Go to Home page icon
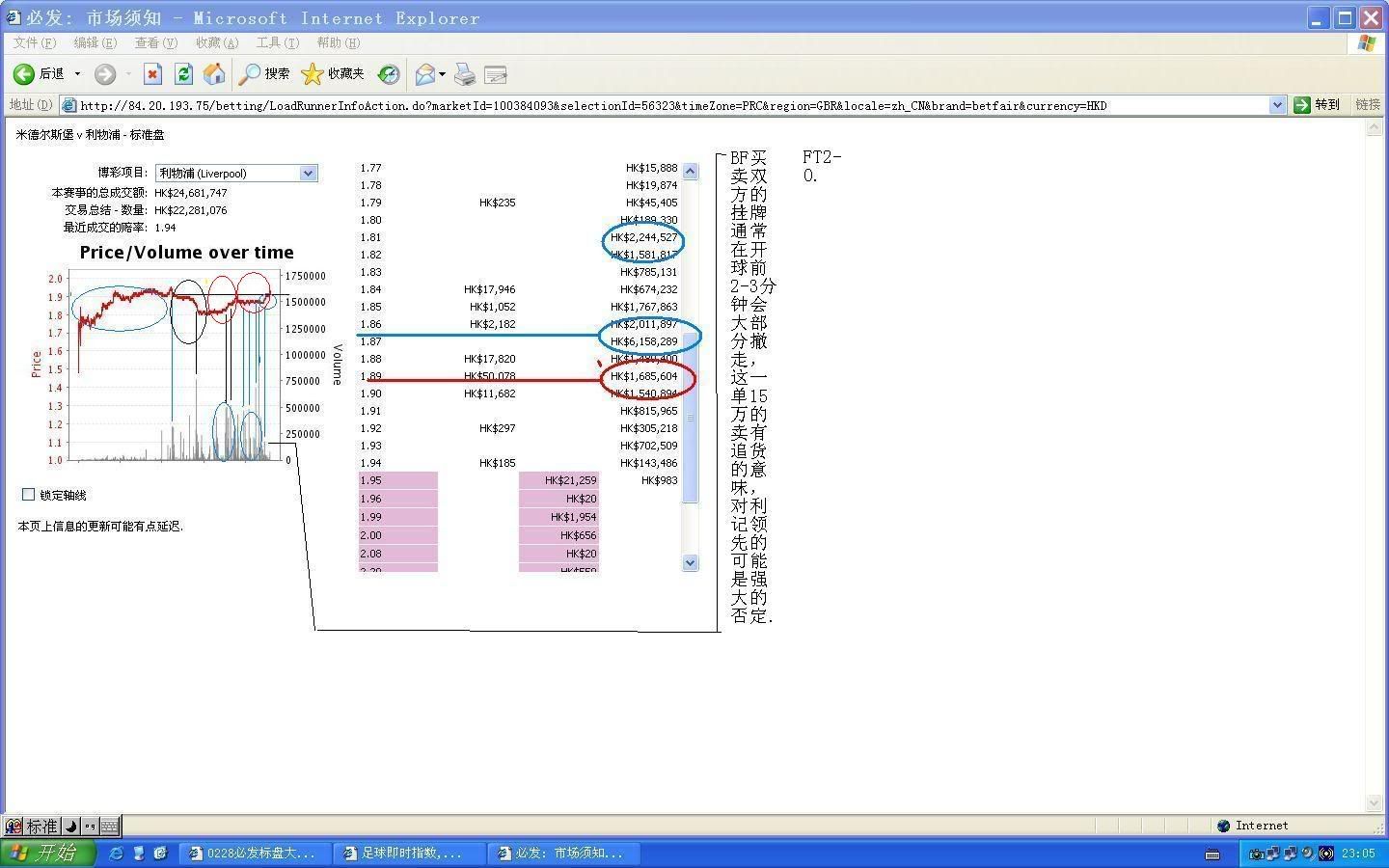1389x868 pixels. [x=214, y=74]
